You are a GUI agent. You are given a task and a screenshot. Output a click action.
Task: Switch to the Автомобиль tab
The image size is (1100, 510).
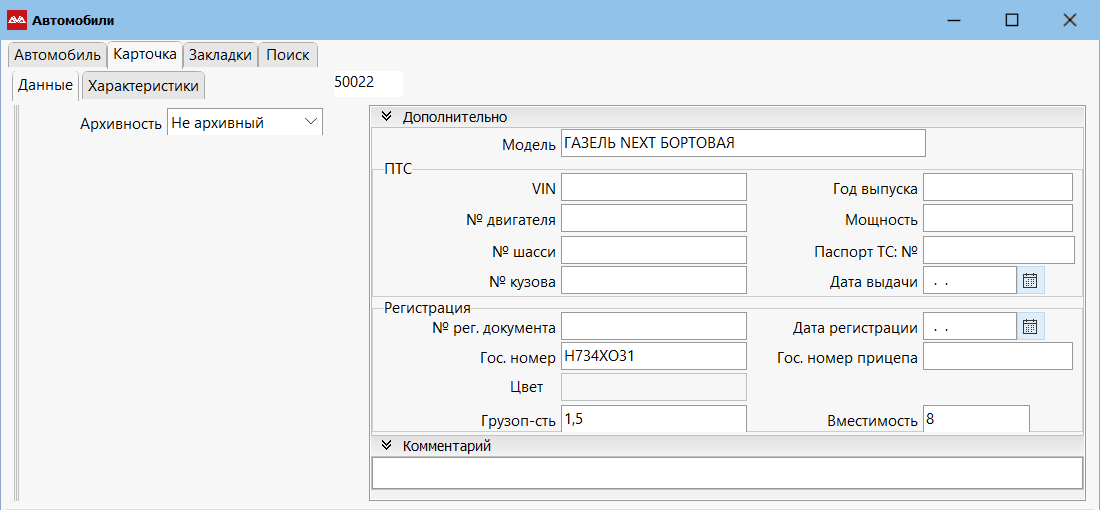(58, 55)
